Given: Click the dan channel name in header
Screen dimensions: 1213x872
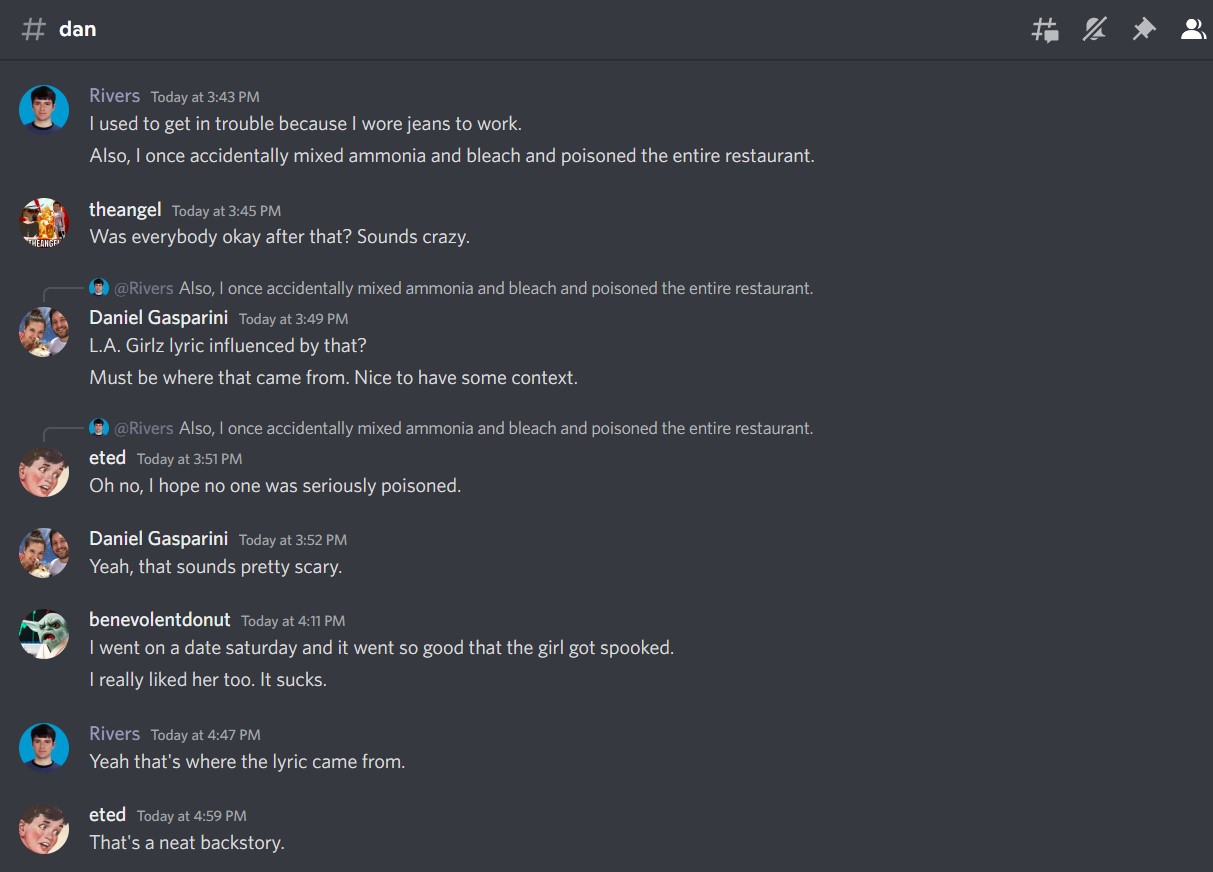Looking at the screenshot, I should tap(78, 29).
